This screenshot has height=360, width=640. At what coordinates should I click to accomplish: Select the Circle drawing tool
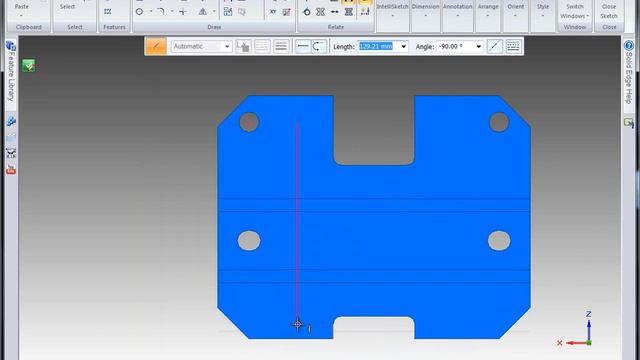[x=140, y=12]
